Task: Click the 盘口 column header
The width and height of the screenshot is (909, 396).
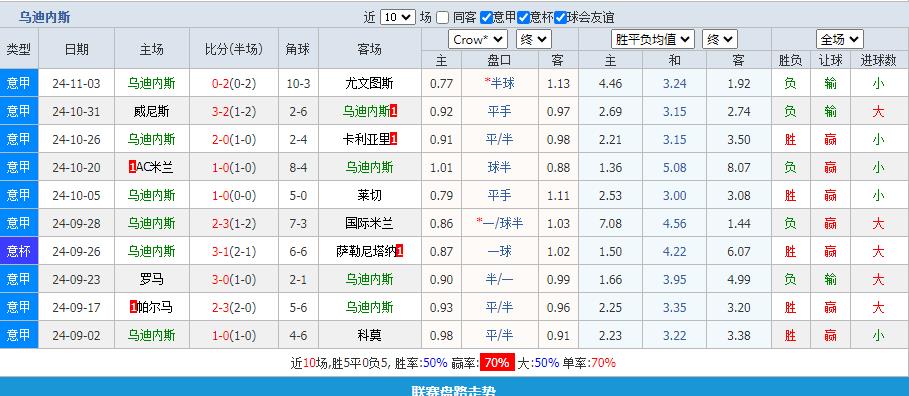Action: (499, 59)
